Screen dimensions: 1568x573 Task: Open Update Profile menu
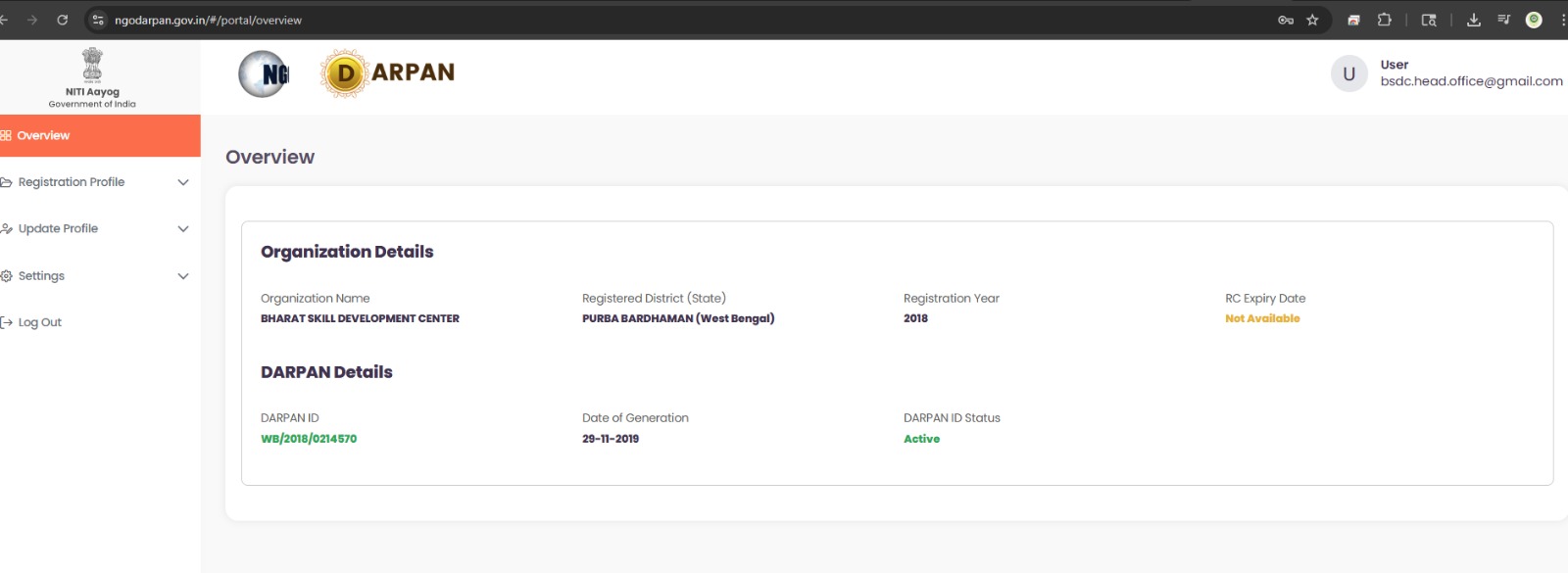tap(100, 229)
